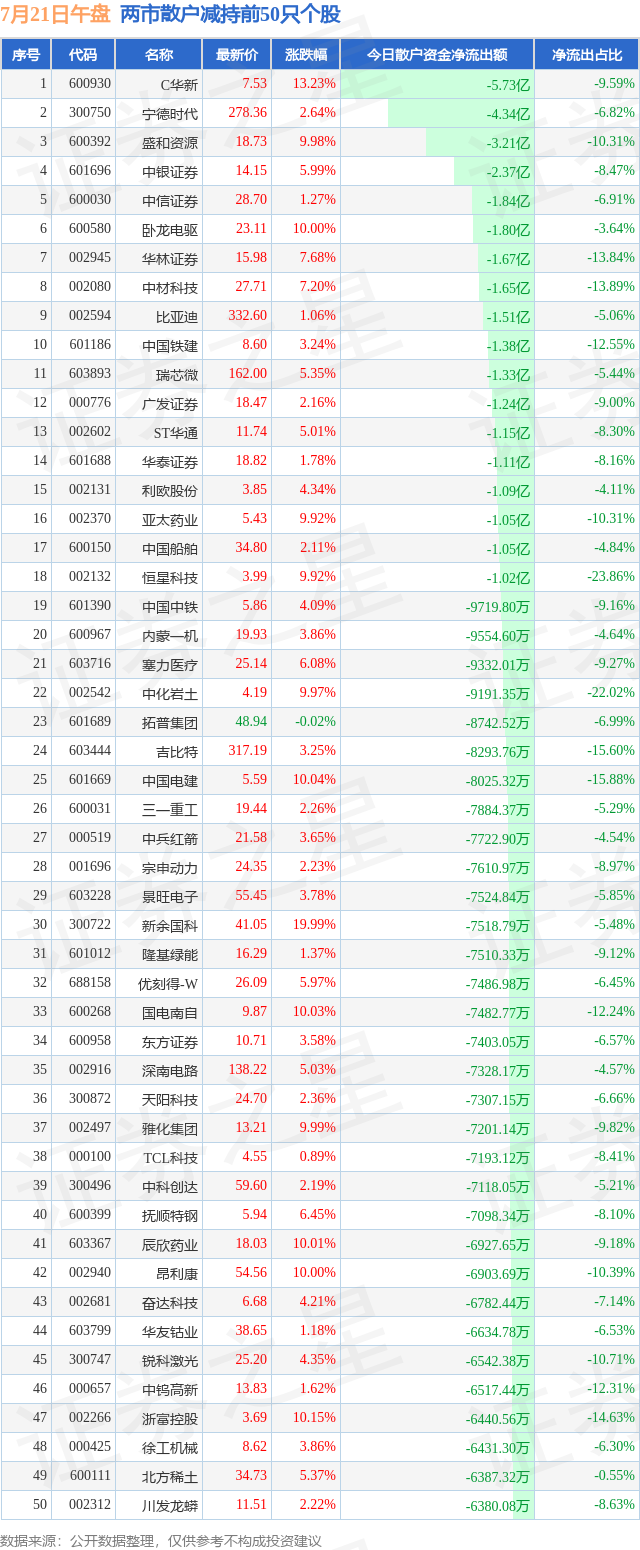This screenshot has width=640, height=1550.
Task: Click the 涨跌幅 column header
Action: point(306,55)
